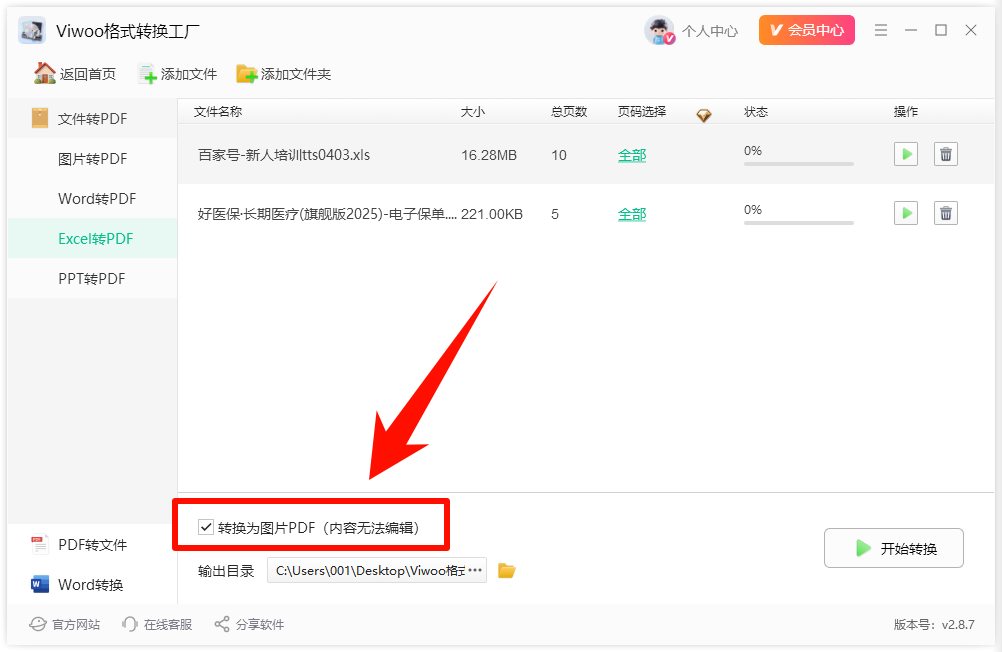This screenshot has width=1002, height=652.
Task: Click 全部 page selection for 百家号 file
Action: [632, 155]
